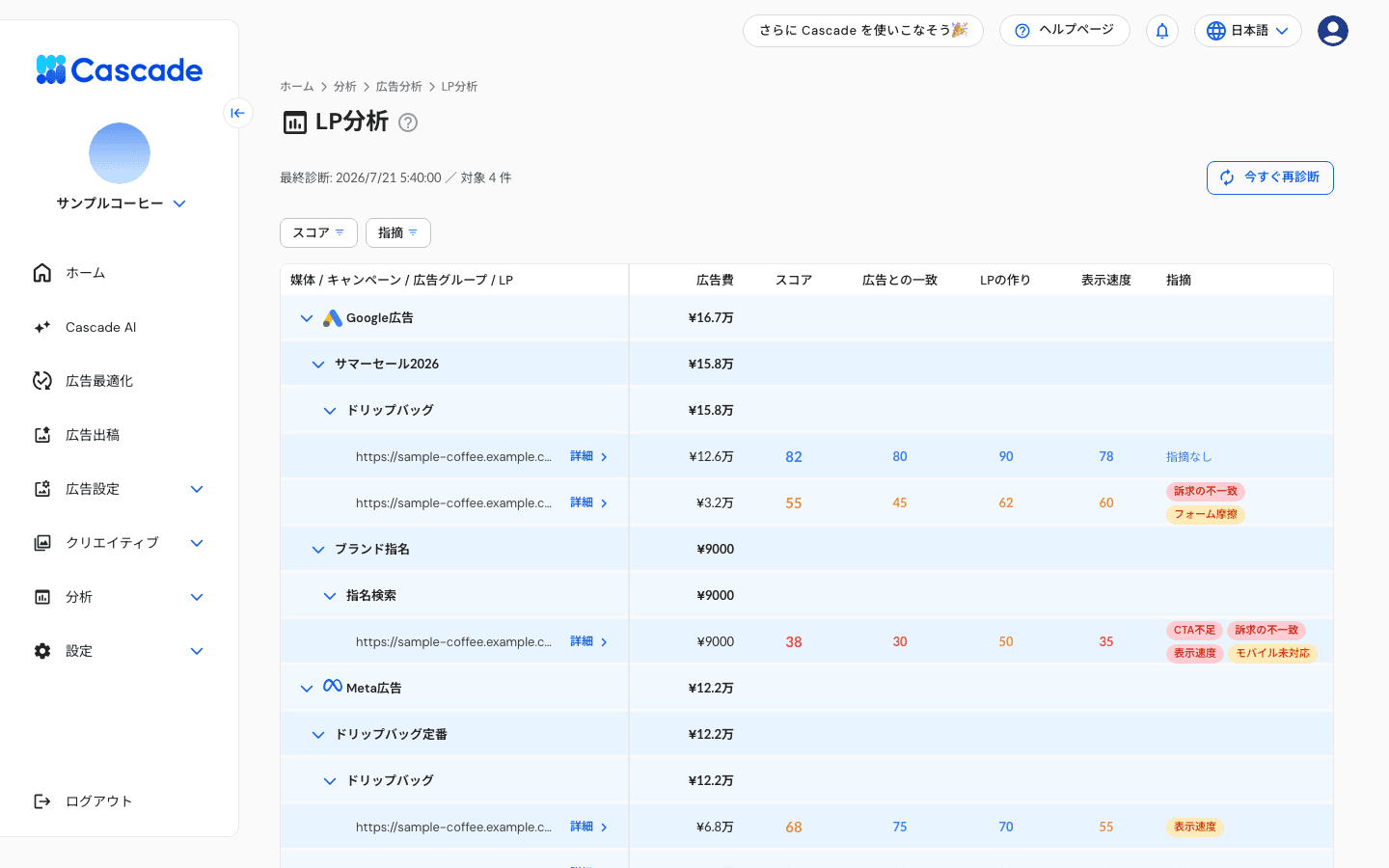Viewport: 1389px width, 868px height.
Task: Click さらに Cascade を使いこなそう button
Action: tap(863, 31)
